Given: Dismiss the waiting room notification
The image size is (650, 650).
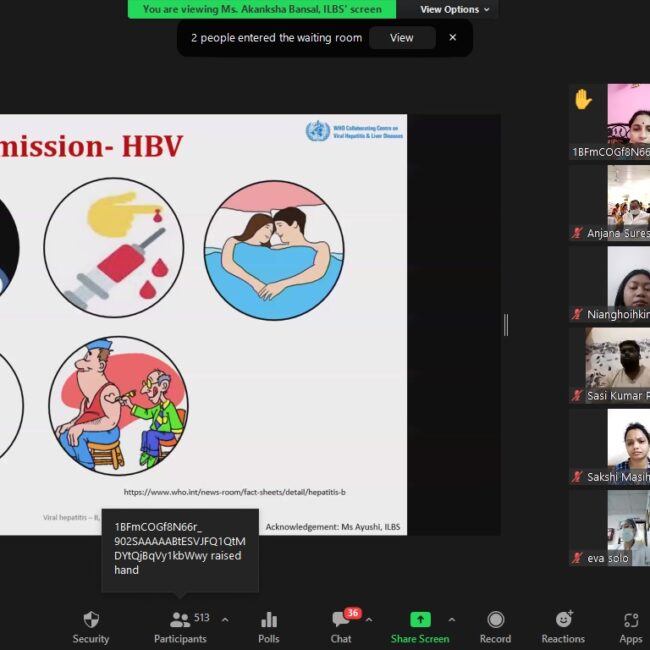Looking at the screenshot, I should tap(452, 38).
